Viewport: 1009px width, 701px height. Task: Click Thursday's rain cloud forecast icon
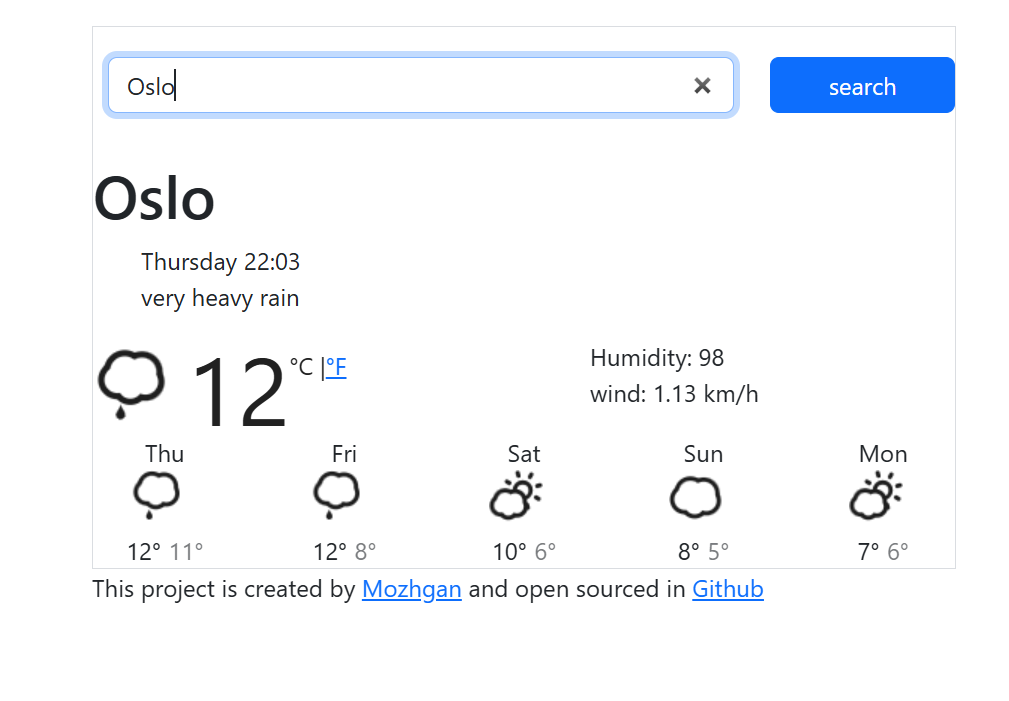coord(156,494)
